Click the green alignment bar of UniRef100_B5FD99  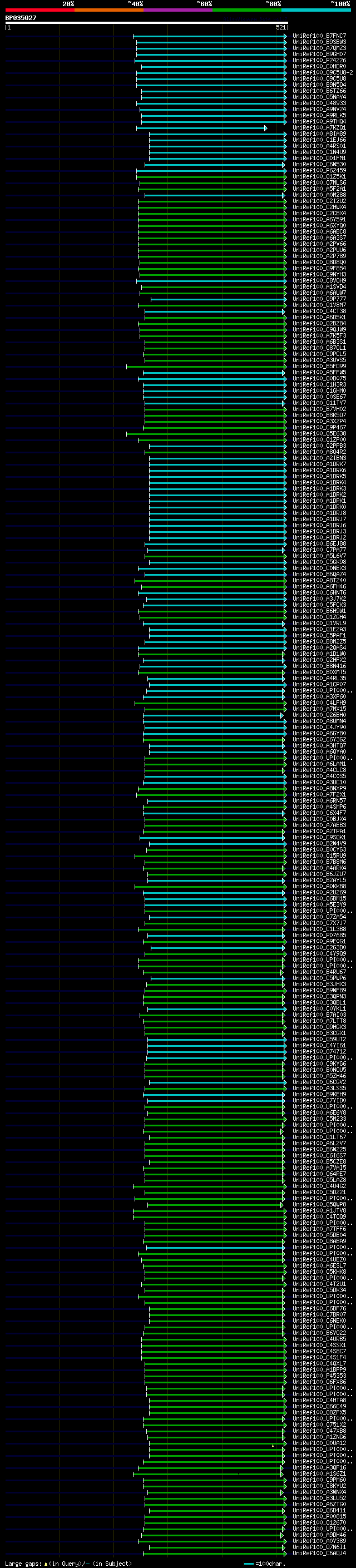pyautogui.click(x=205, y=367)
